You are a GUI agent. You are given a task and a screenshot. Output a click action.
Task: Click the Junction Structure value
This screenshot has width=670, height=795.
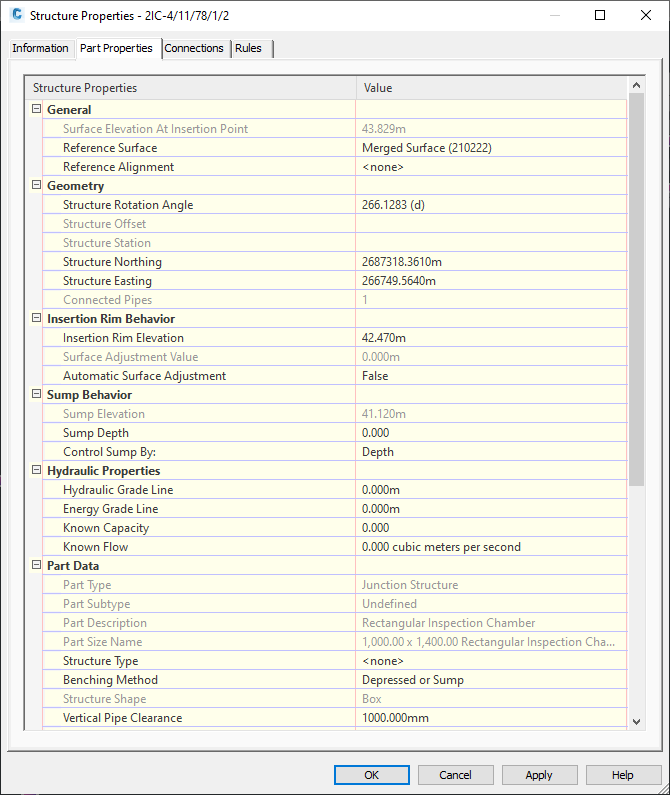coord(410,585)
